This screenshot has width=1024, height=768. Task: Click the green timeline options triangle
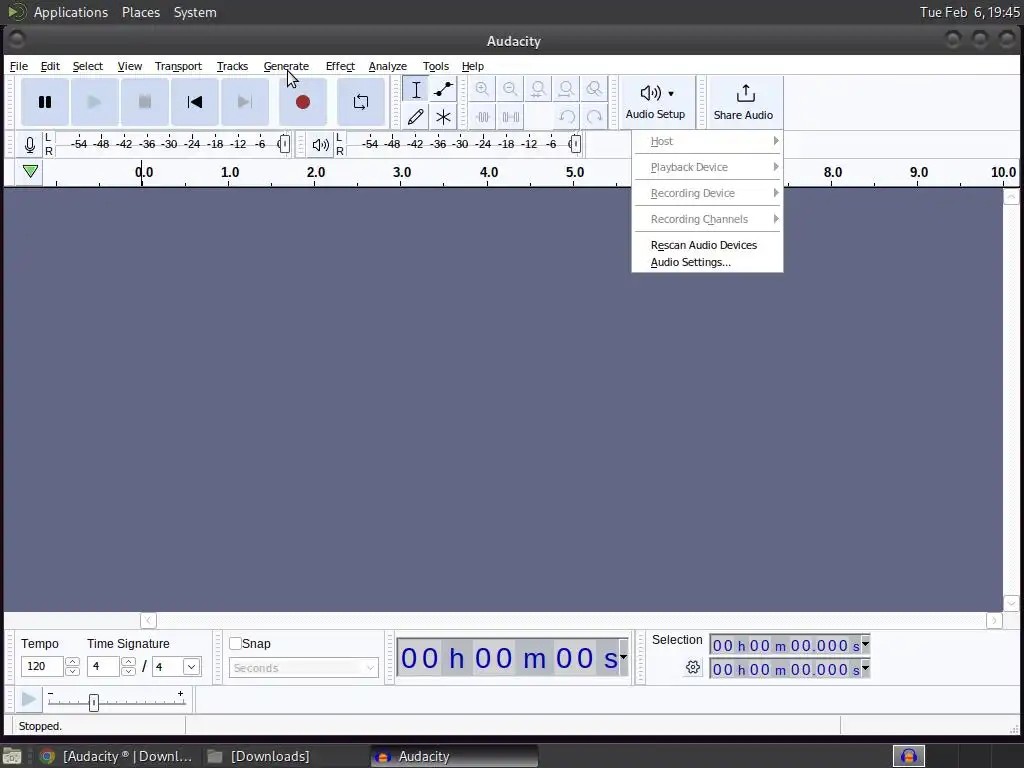click(30, 172)
